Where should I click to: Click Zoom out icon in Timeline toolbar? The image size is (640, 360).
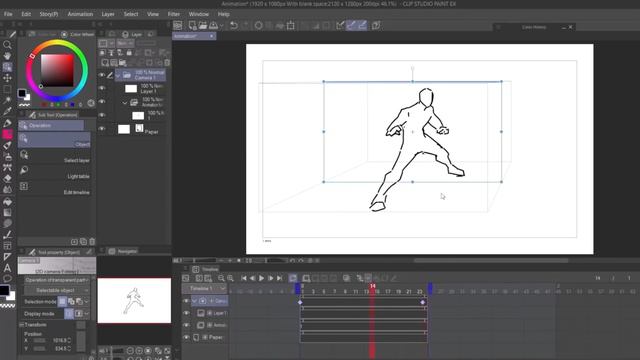[221, 278]
